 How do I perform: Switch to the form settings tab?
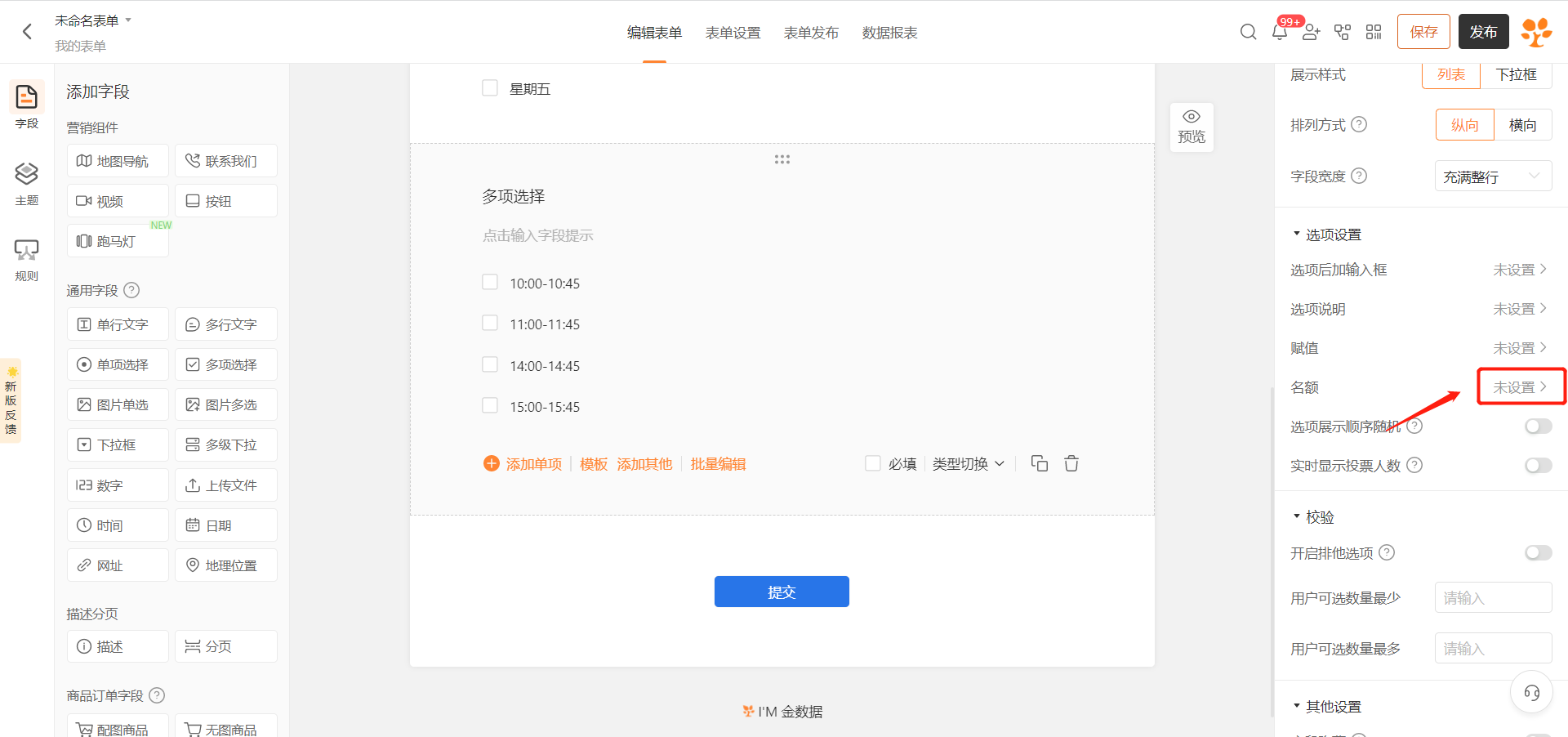733,33
